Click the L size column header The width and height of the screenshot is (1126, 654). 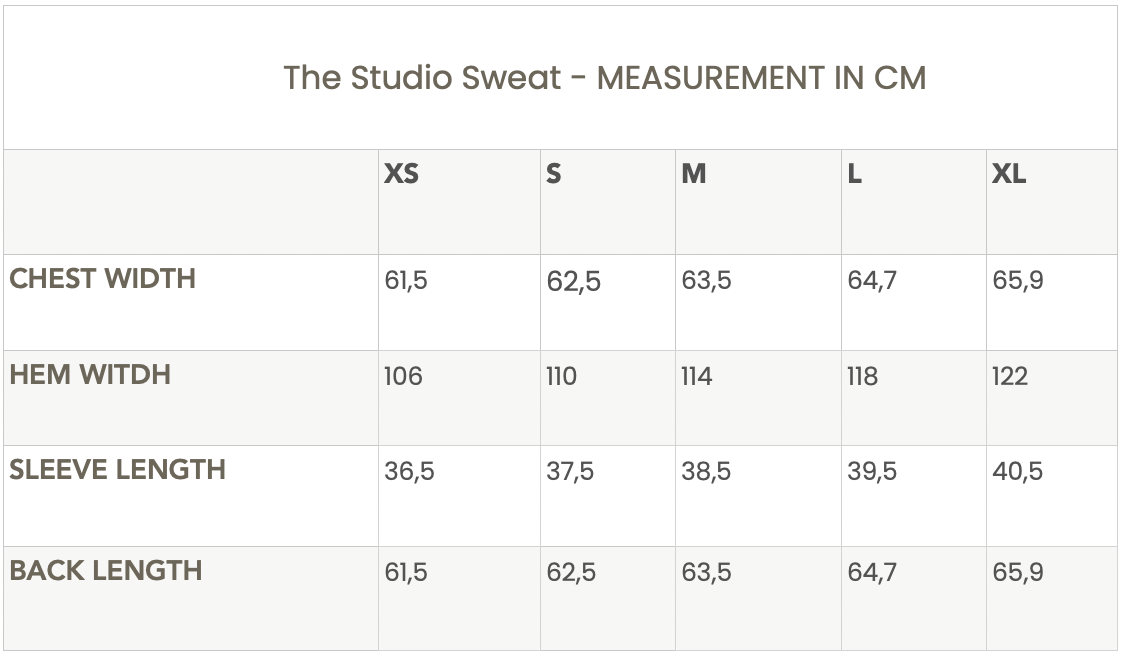(854, 174)
